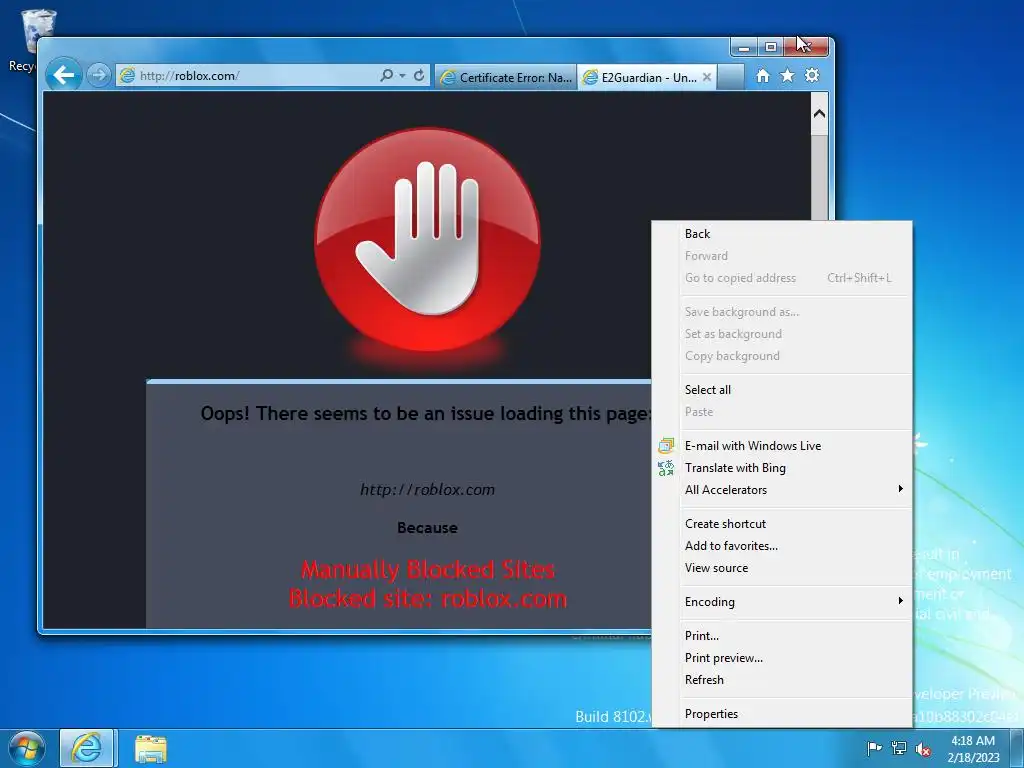1024x768 pixels.
Task: Click the Manually Blocked Sites text
Action: click(428, 570)
